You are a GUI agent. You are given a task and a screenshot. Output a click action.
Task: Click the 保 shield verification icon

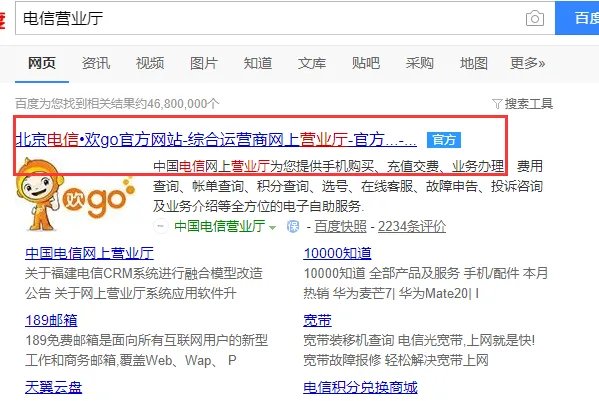pyautogui.click(x=293, y=226)
